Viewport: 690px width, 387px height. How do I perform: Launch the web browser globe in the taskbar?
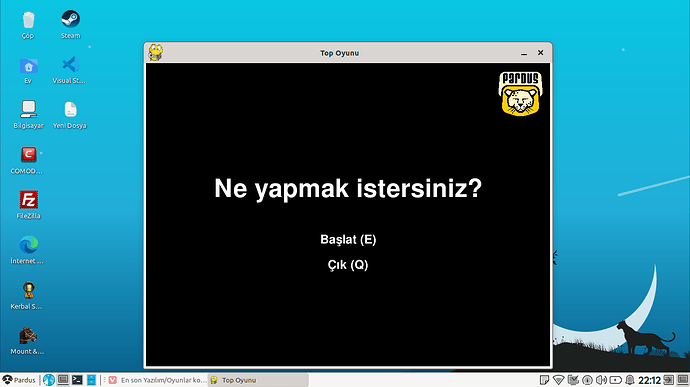[49, 380]
